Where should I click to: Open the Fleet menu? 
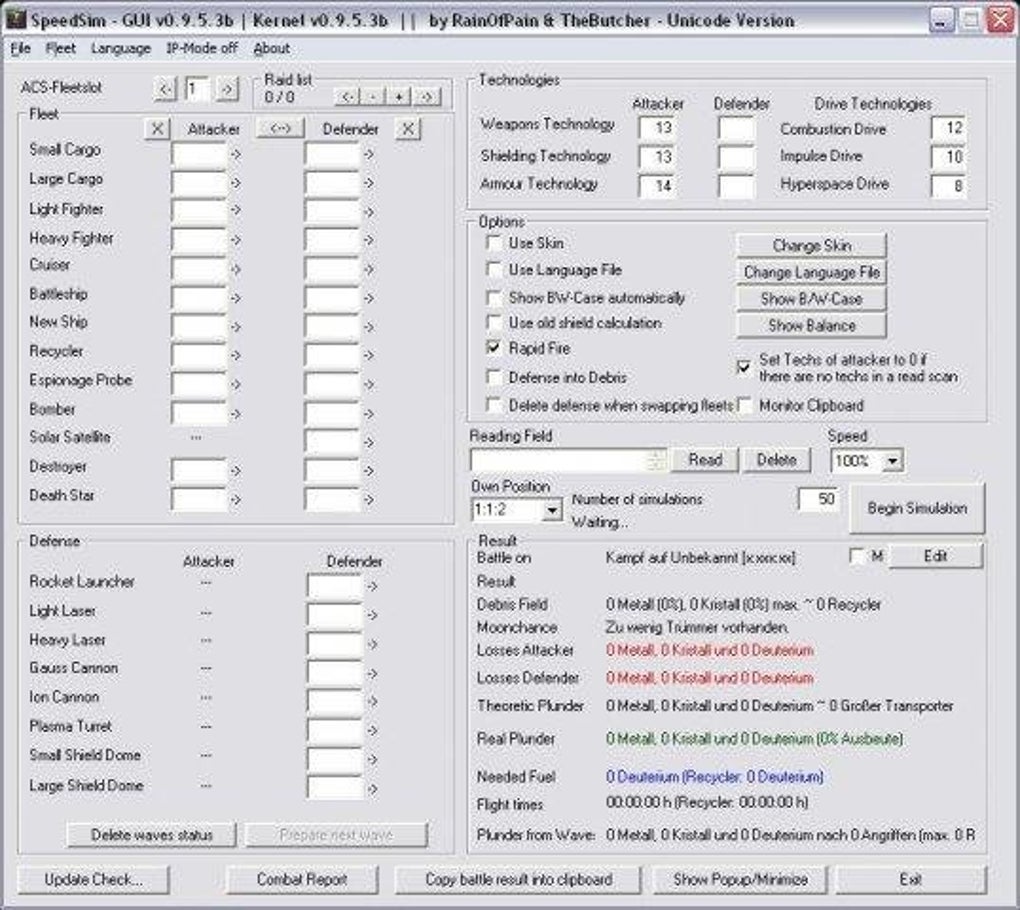point(60,48)
